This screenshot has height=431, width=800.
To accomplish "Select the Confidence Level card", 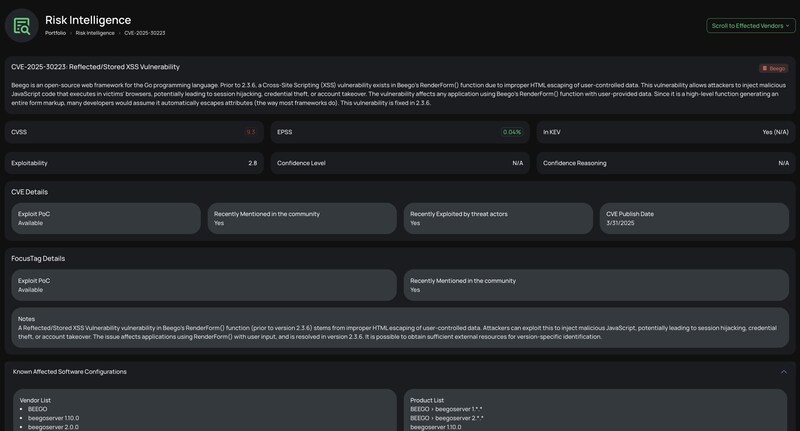I will (x=400, y=163).
